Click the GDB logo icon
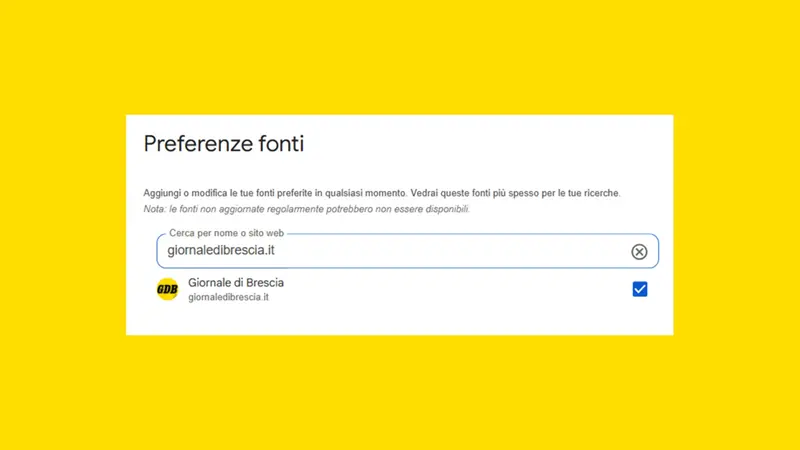Viewport: 800px width, 450px height. coord(167,289)
